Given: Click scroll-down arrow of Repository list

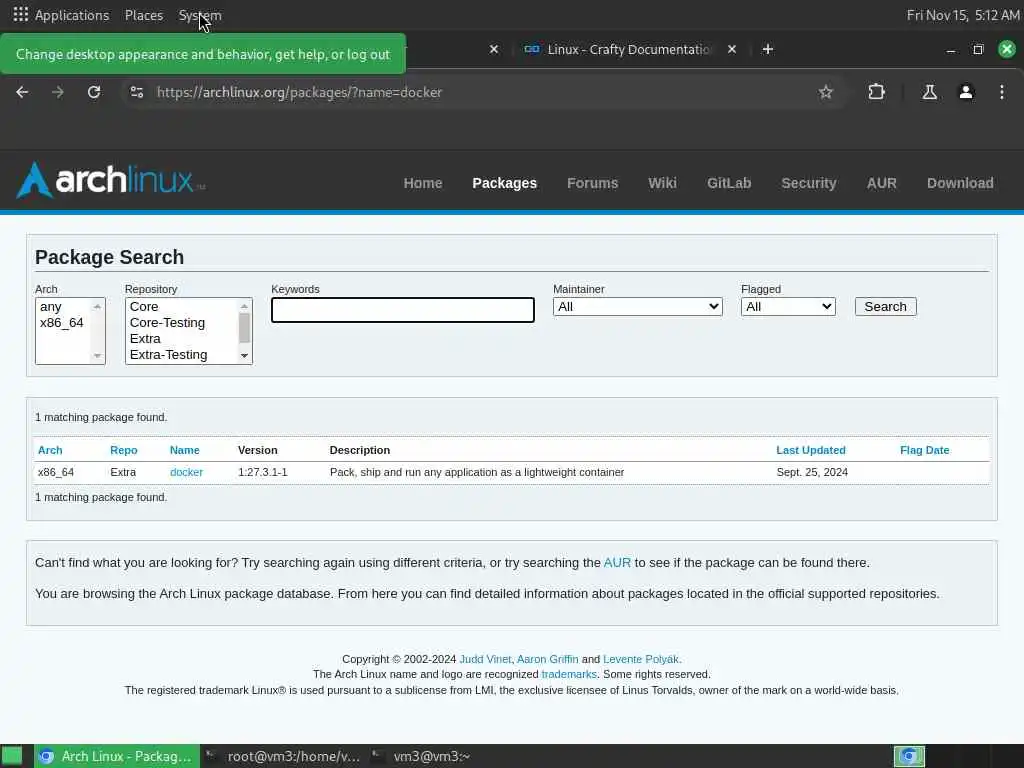Looking at the screenshot, I should 244,356.
